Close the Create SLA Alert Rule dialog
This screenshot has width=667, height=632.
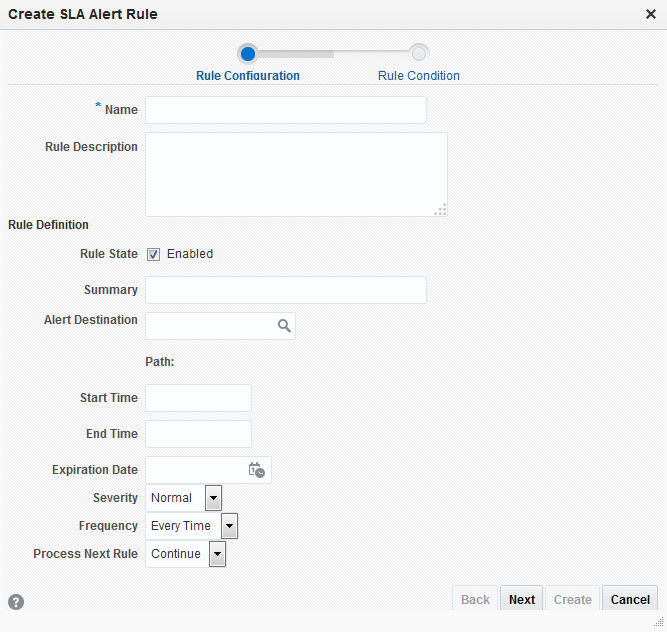coord(650,14)
